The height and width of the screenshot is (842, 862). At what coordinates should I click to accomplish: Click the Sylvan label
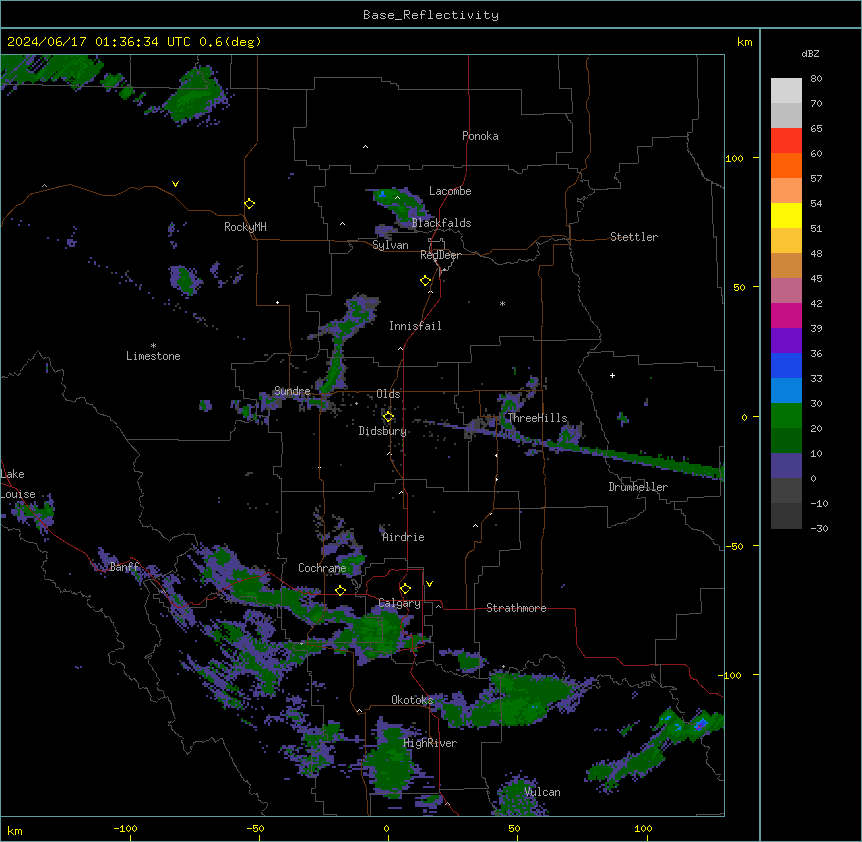pos(390,245)
